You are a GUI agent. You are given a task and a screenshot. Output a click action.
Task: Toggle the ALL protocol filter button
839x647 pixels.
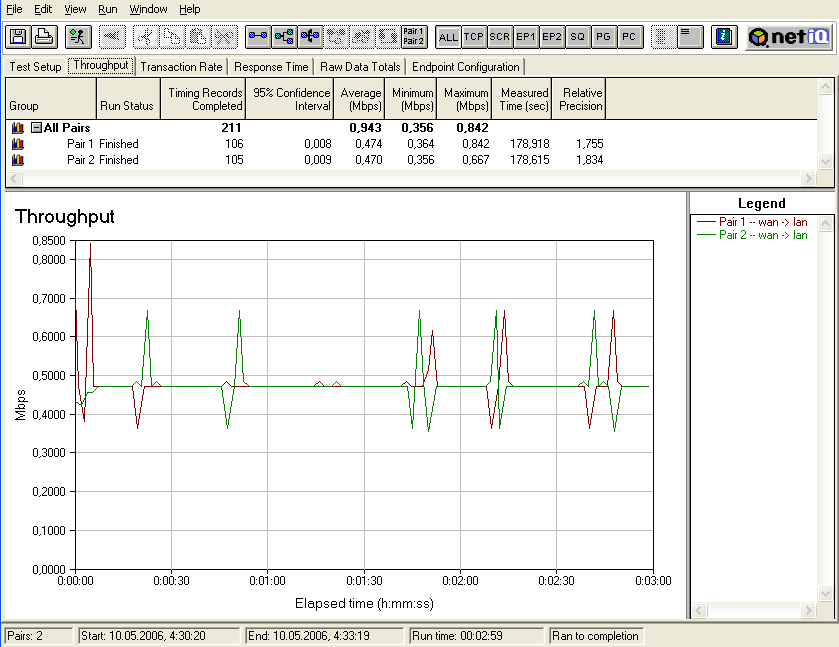[x=448, y=37]
